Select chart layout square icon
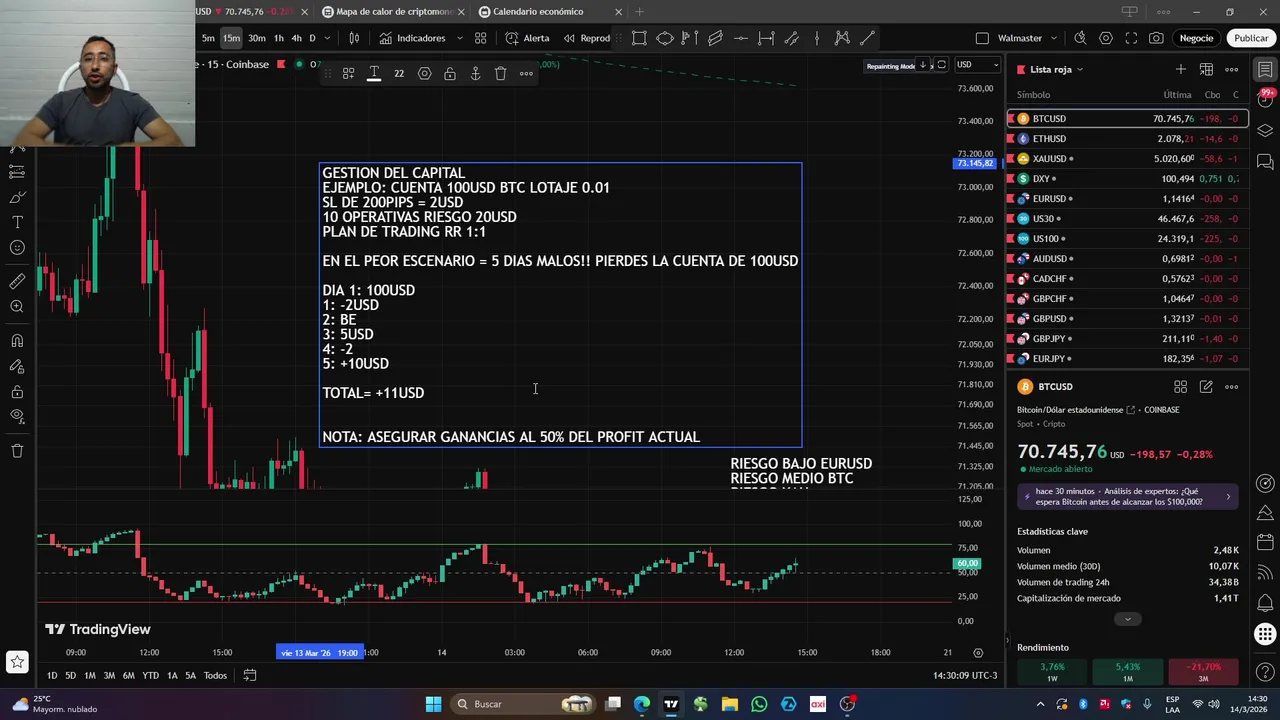Screen dimensions: 1280x720 coord(982,38)
